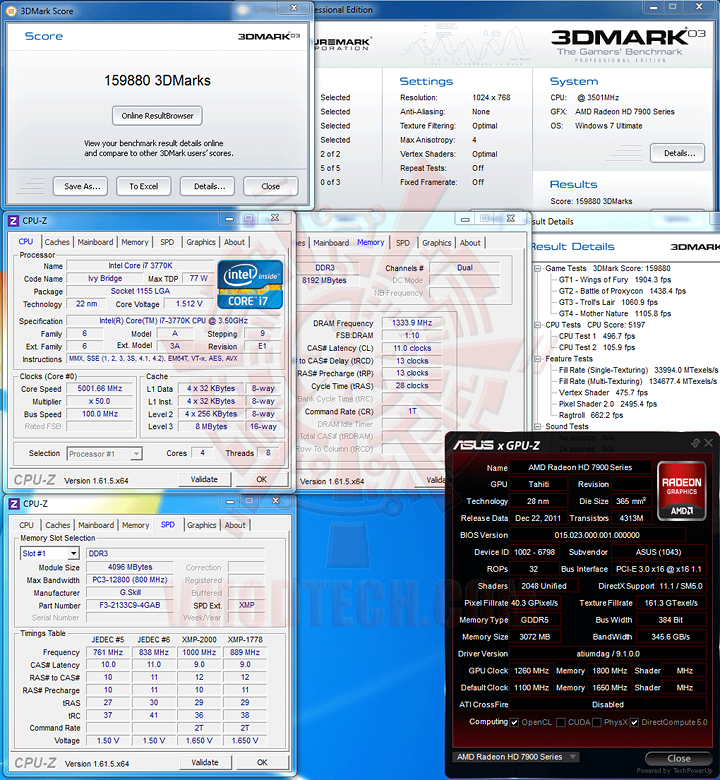This screenshot has height=780, width=720.
Task: Click the Close button in GPU-Z
Action: coord(679,759)
